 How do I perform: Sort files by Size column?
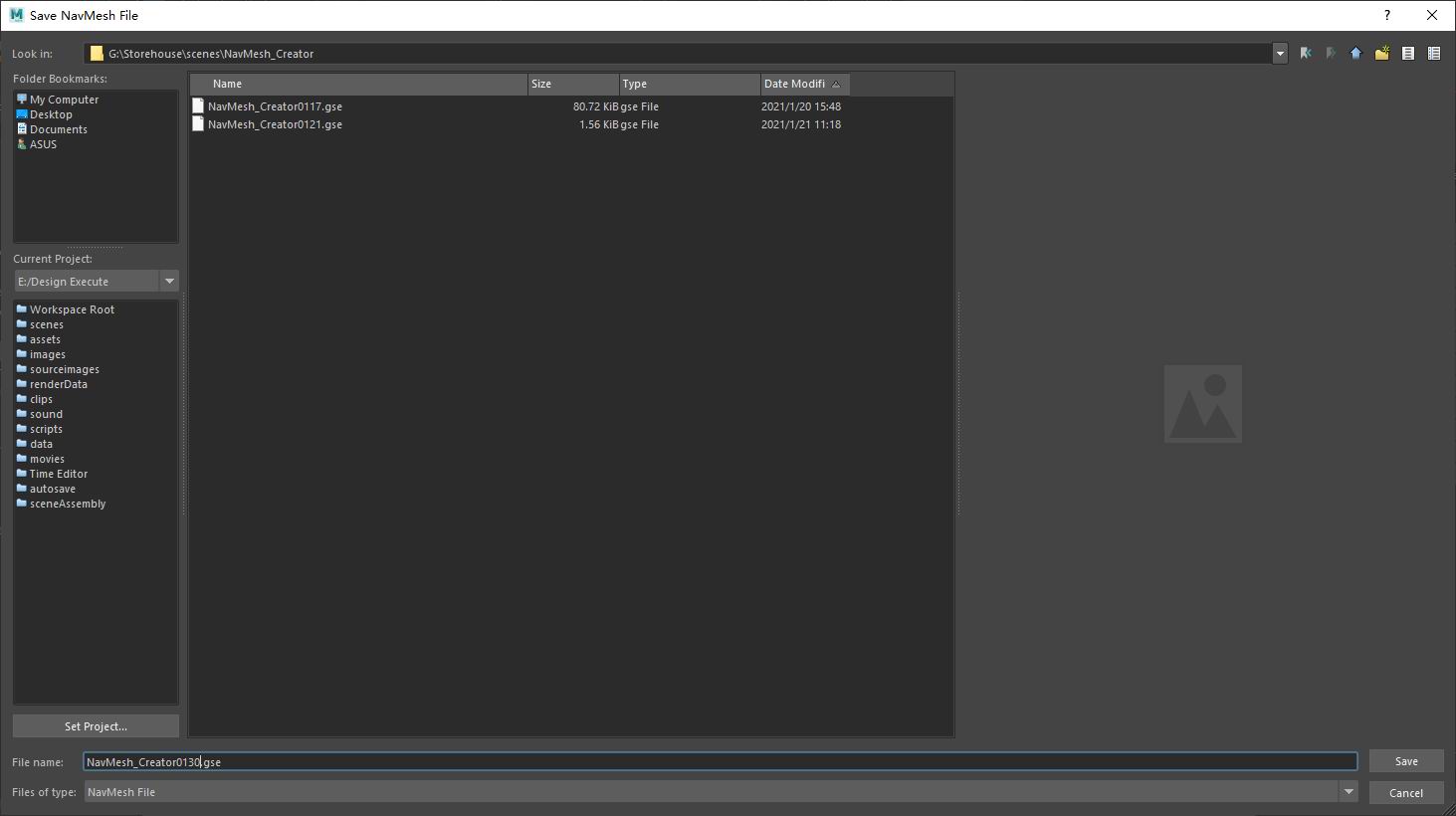(x=573, y=84)
